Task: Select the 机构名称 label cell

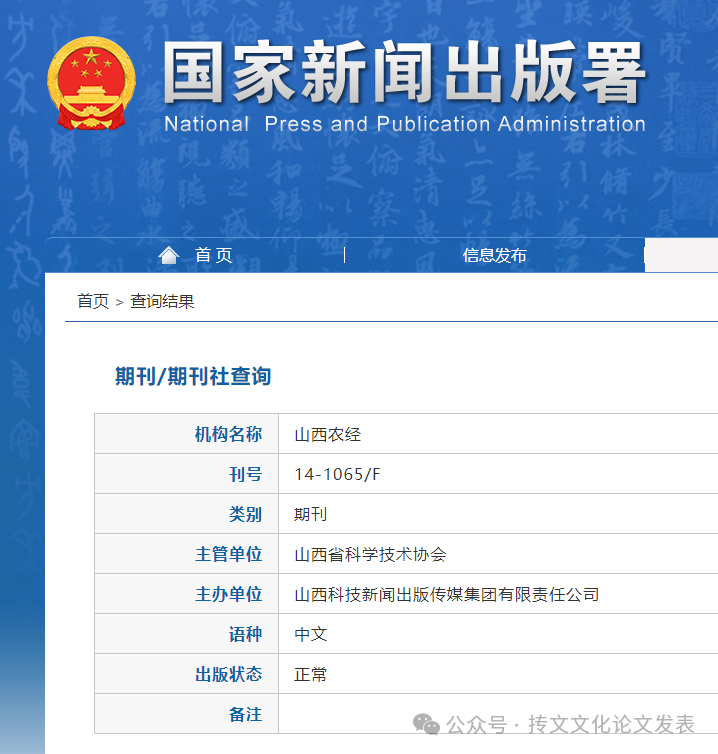Action: (187, 434)
